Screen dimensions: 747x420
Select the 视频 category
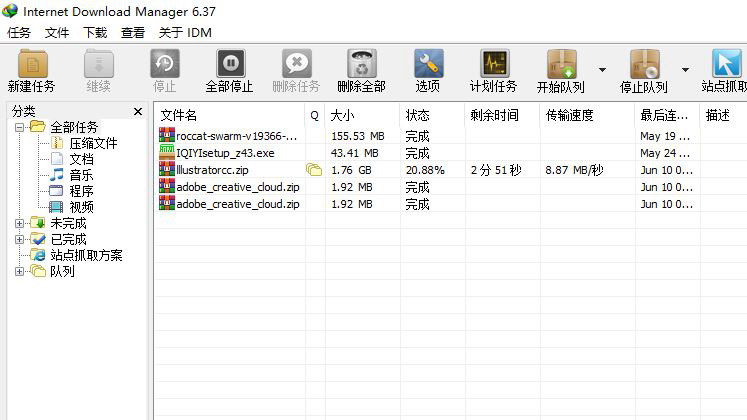click(81, 207)
